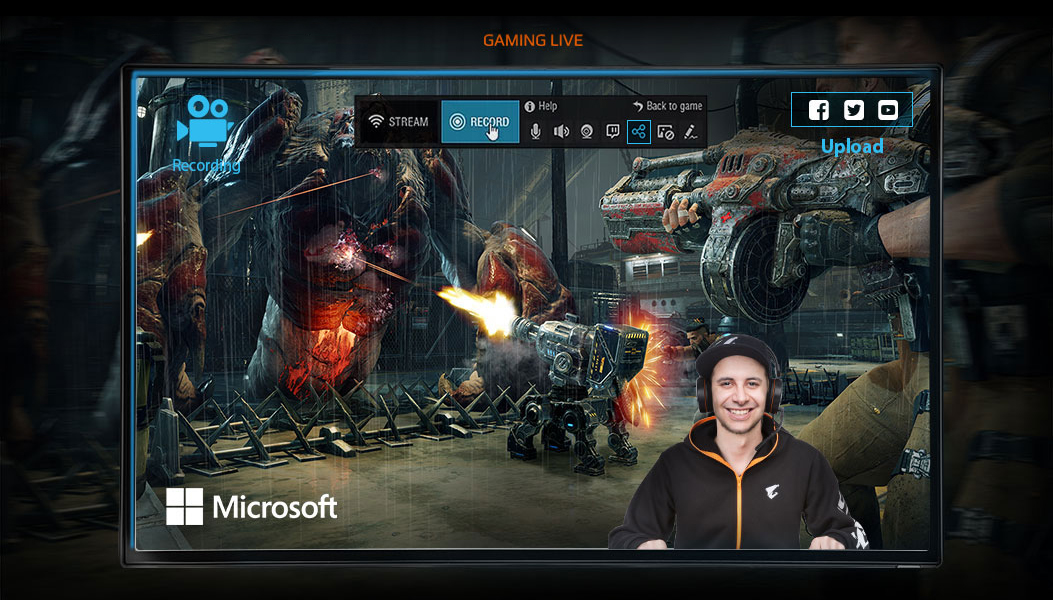Mute the speaker audio
The image size is (1053, 600).
[562, 131]
